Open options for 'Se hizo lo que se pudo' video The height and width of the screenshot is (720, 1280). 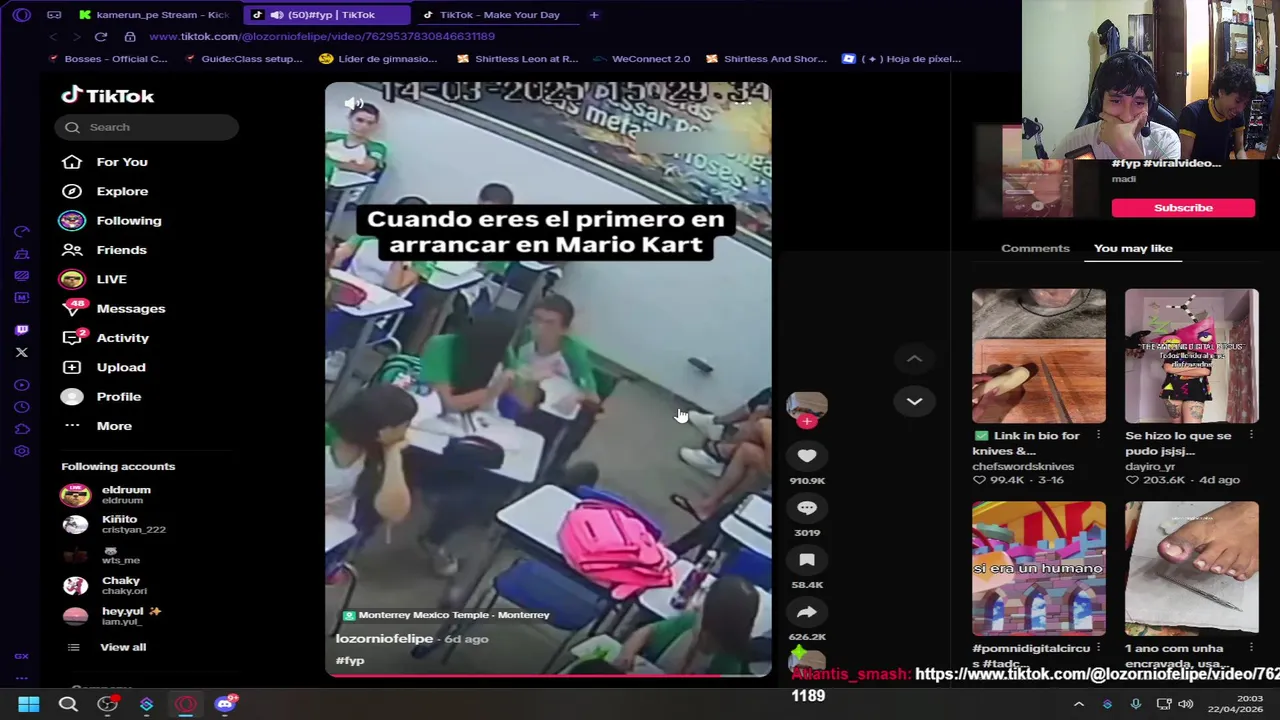pos(1251,436)
